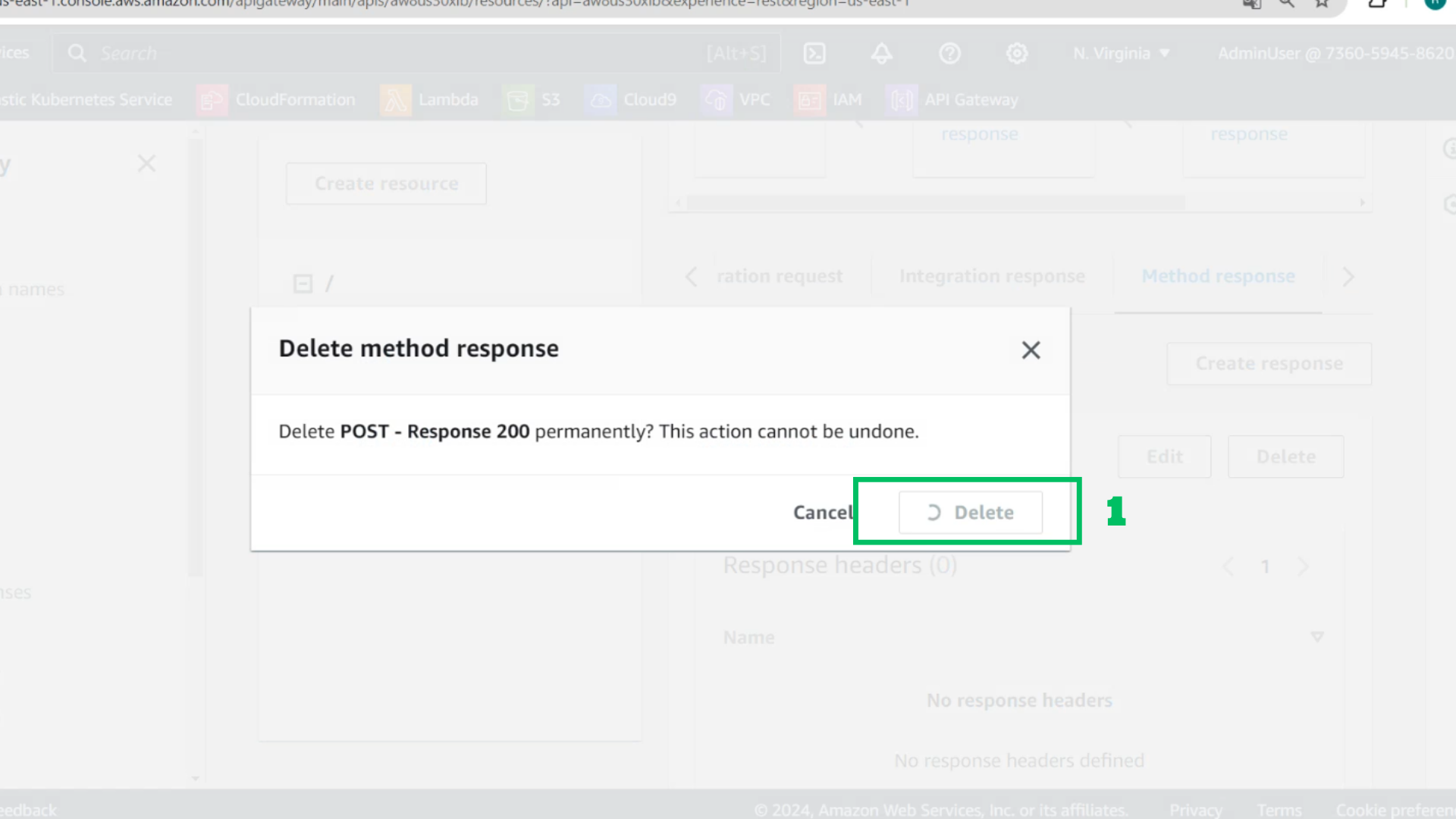The width and height of the screenshot is (1456, 819).
Task: Open the S3 service shortcut
Action: pos(532,99)
